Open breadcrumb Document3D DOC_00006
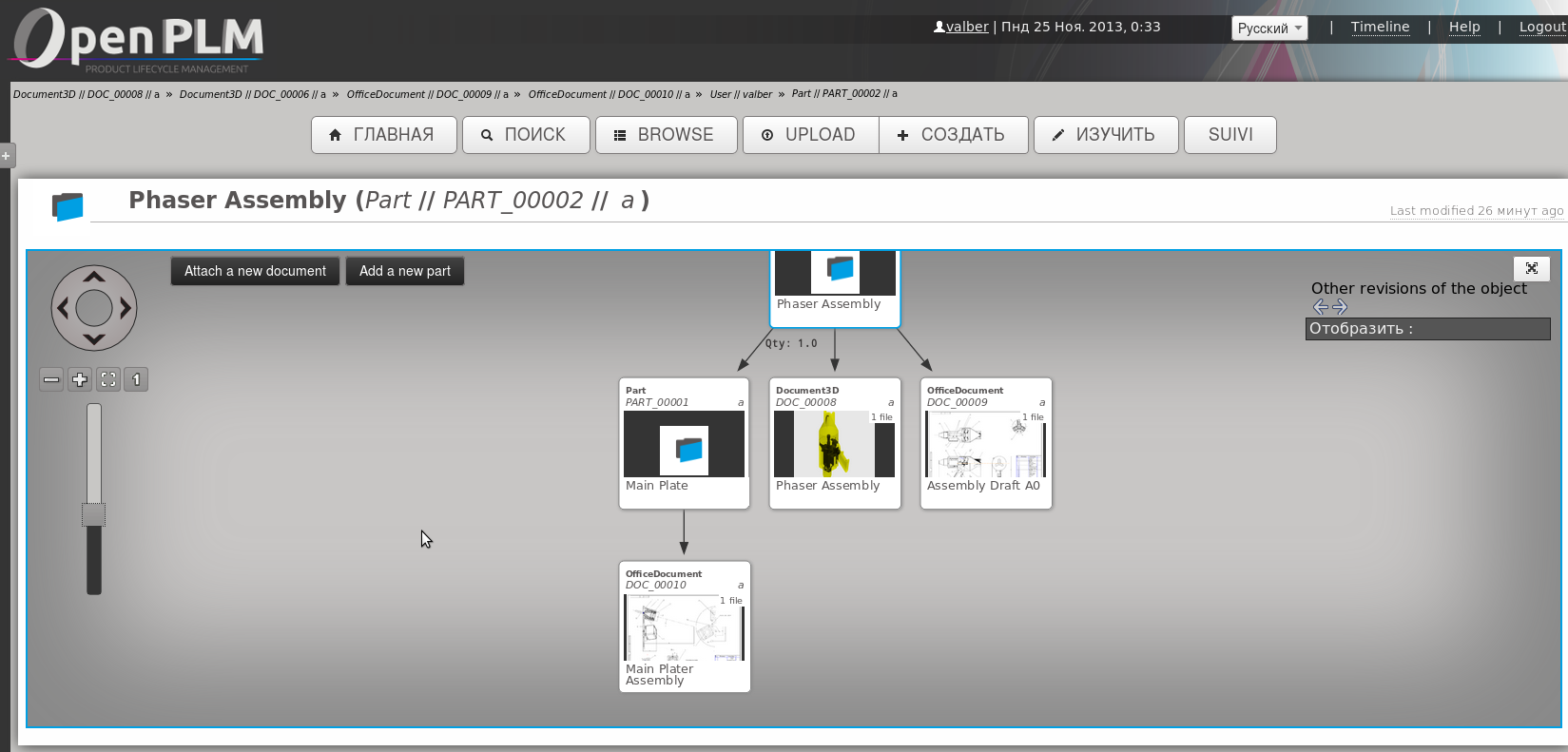1568x752 pixels. pyautogui.click(x=252, y=94)
